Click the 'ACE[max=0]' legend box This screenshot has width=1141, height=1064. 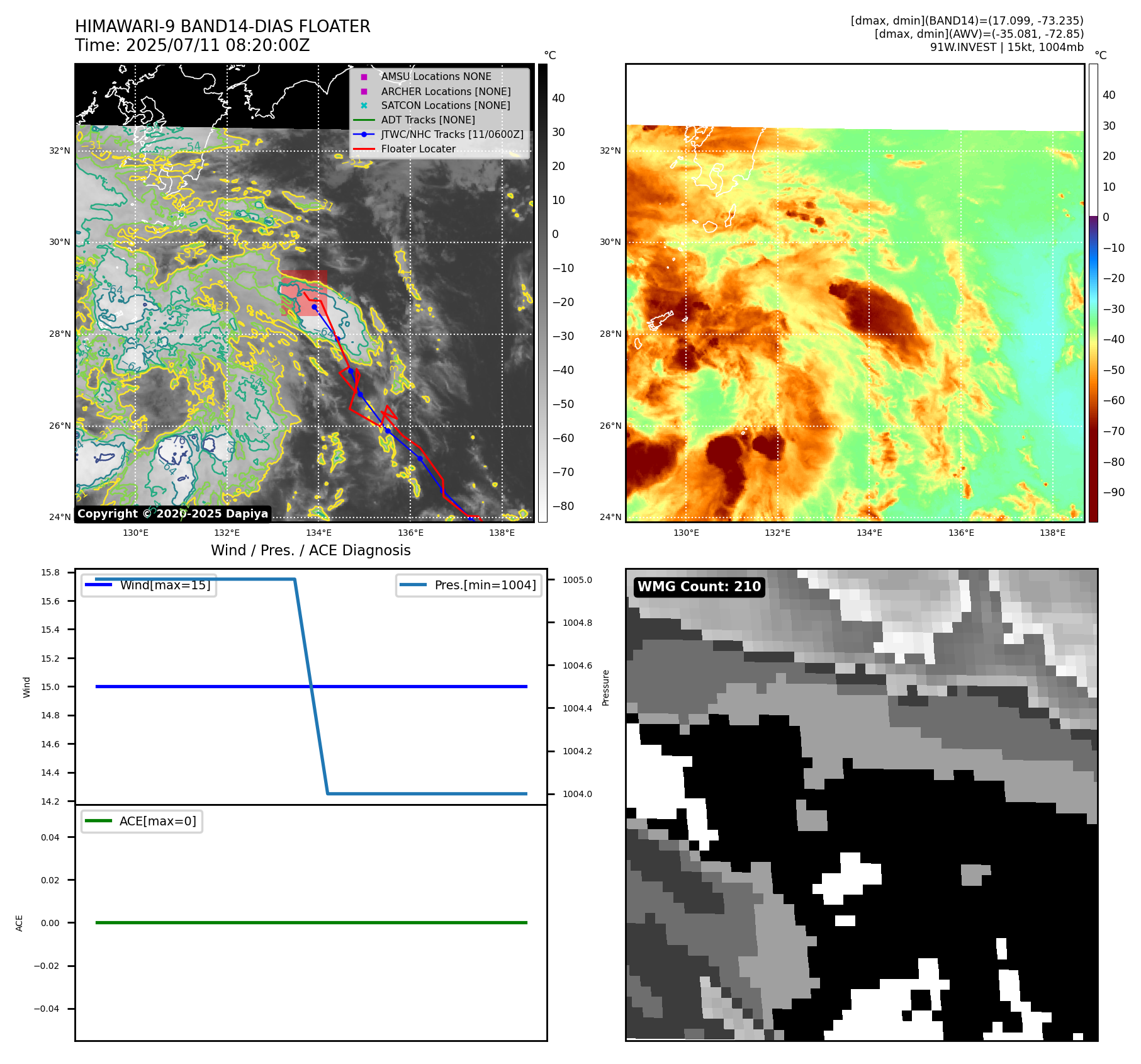point(142,821)
